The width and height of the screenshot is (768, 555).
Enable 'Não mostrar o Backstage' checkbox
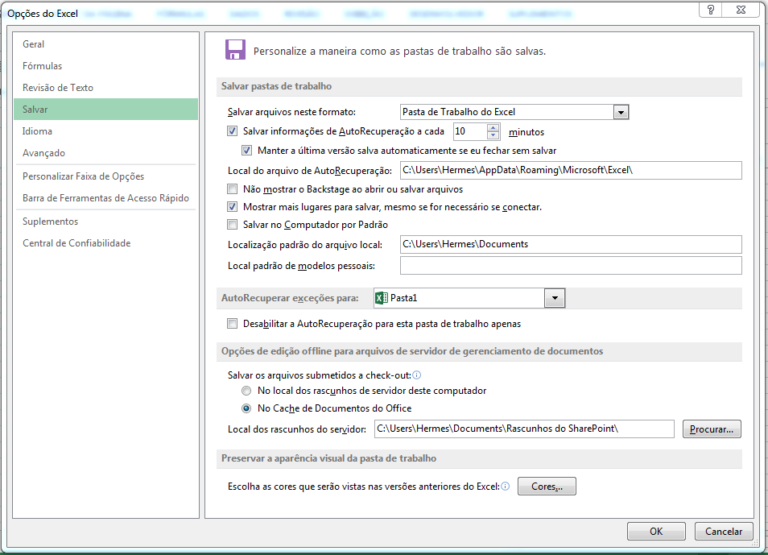tap(233, 188)
